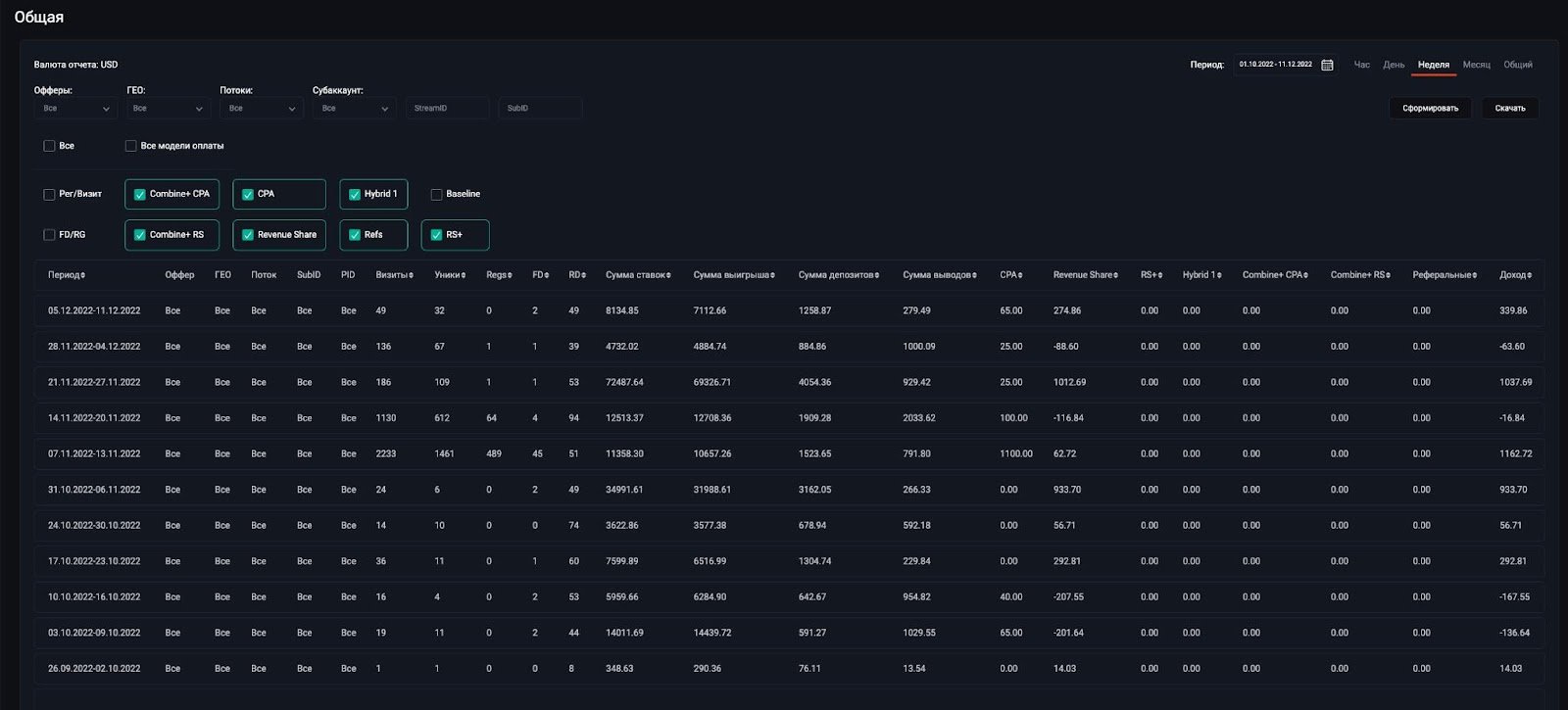Uncheck Revenue Share model
The image size is (1568, 710).
(x=248, y=235)
